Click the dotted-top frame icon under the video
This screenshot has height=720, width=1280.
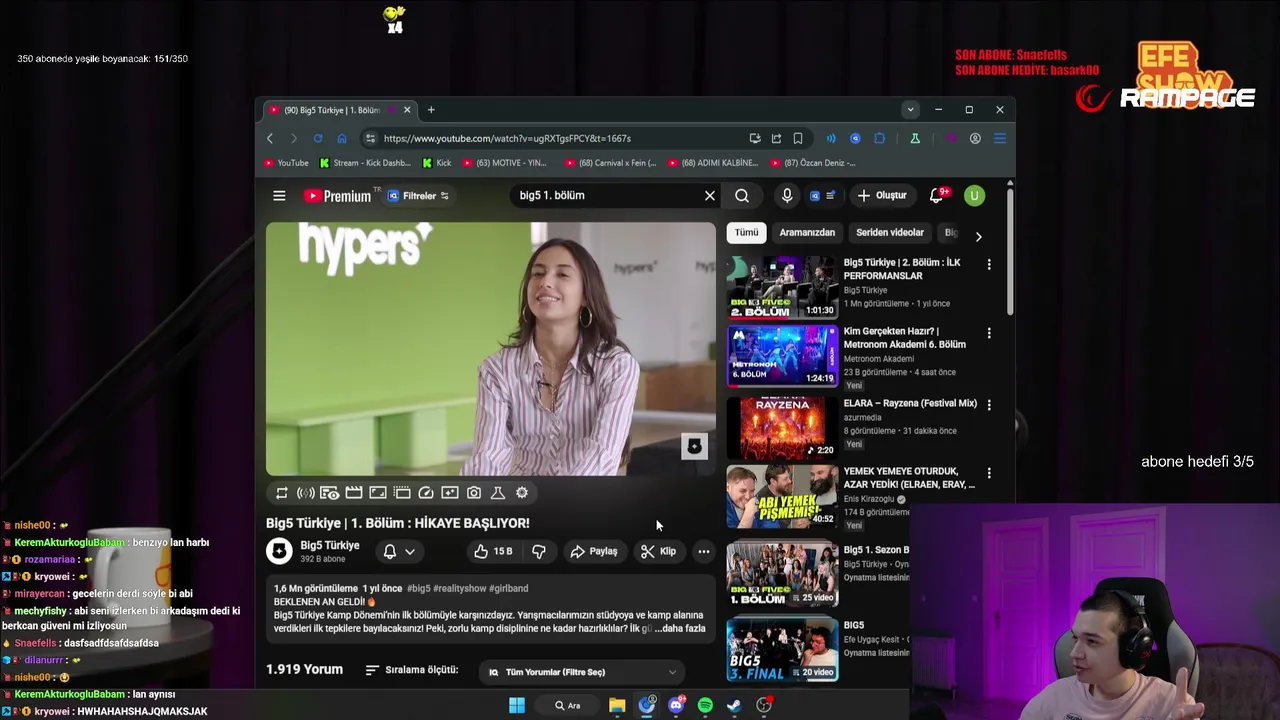[x=402, y=493]
